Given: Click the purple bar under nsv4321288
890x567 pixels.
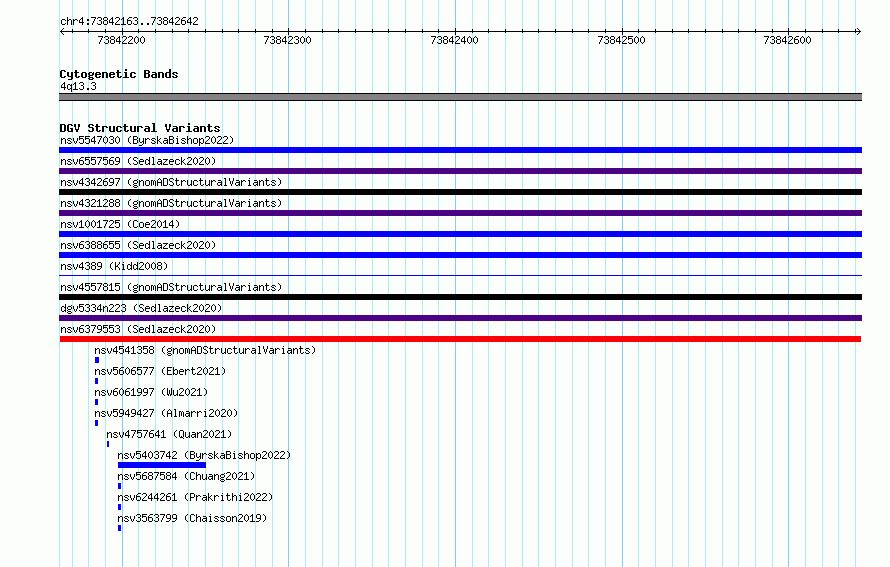Looking at the screenshot, I should 460,213.
